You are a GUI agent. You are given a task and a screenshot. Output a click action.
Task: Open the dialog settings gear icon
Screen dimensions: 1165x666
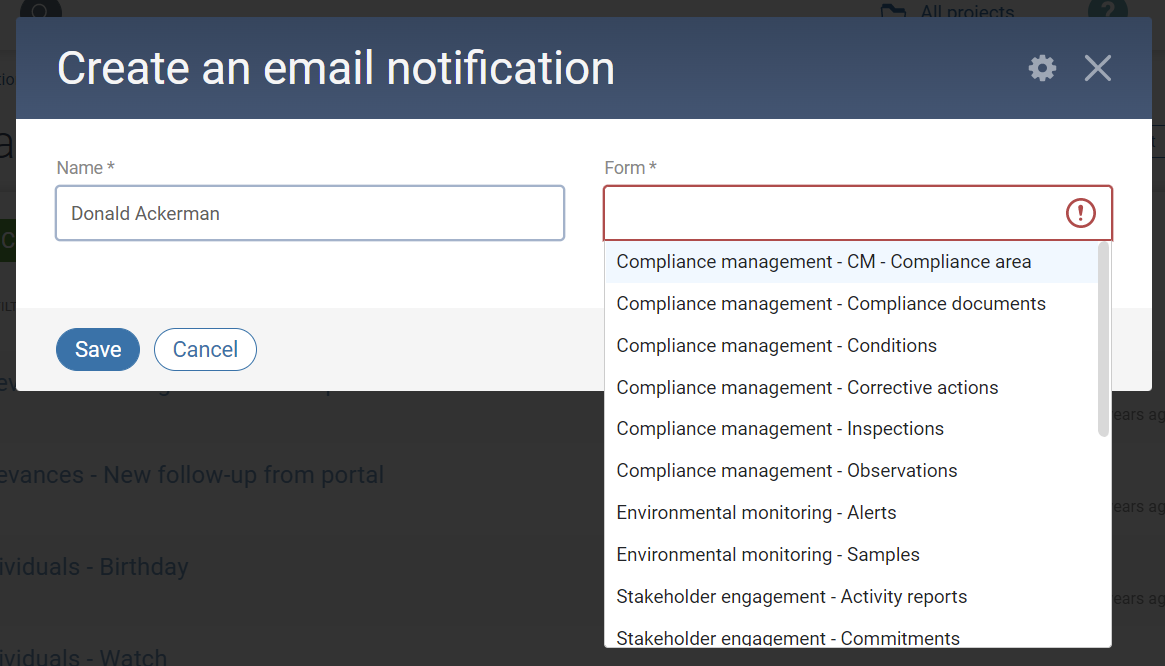coord(1042,68)
